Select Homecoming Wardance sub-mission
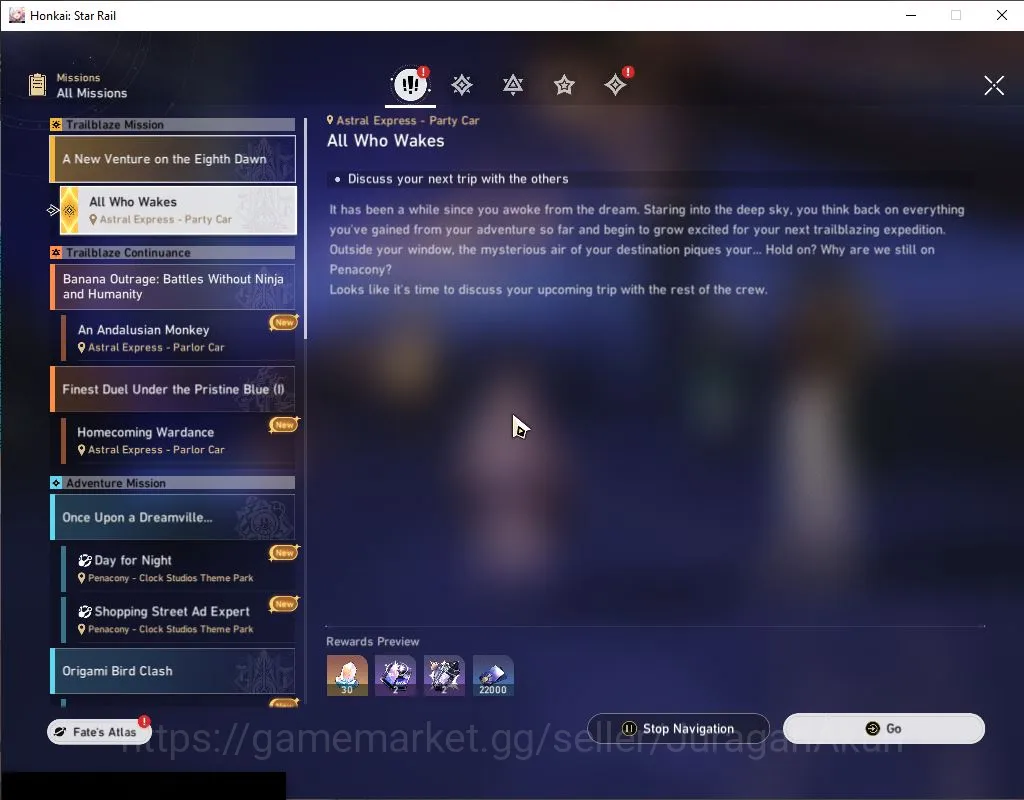Viewport: 1024px width, 800px height. coord(178,440)
